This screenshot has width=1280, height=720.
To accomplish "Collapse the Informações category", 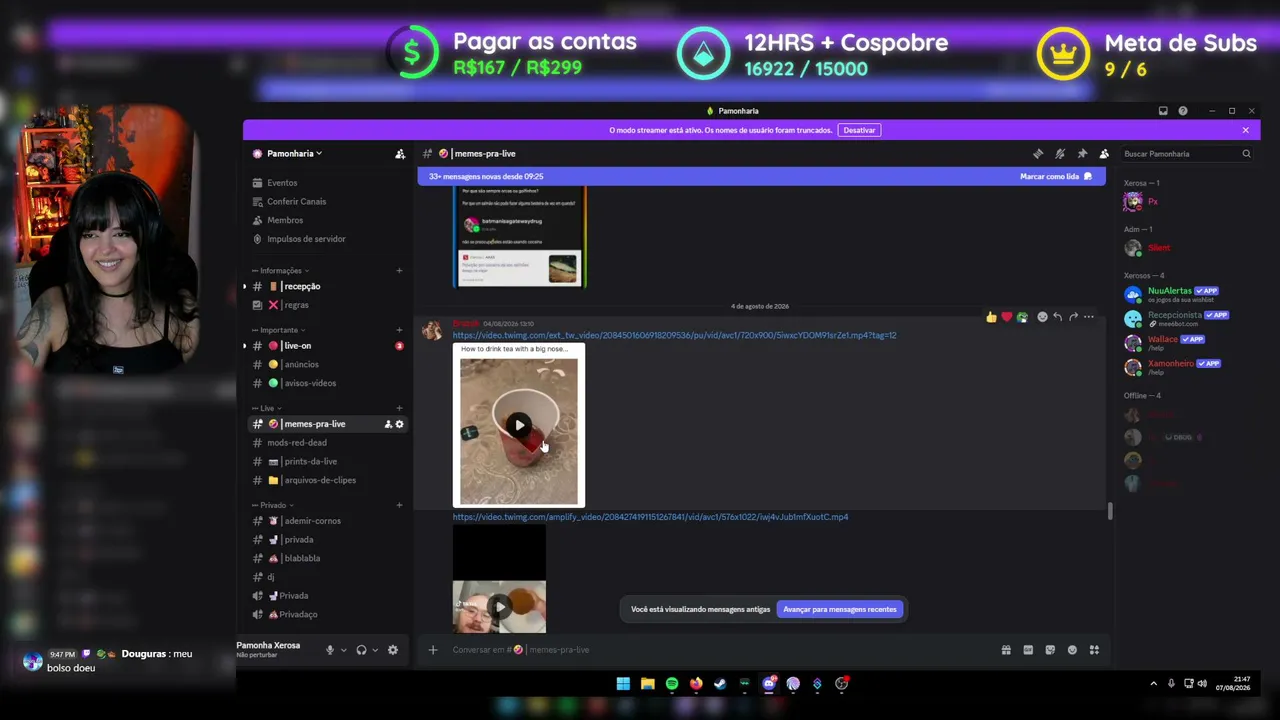I will pyautogui.click(x=281, y=271).
